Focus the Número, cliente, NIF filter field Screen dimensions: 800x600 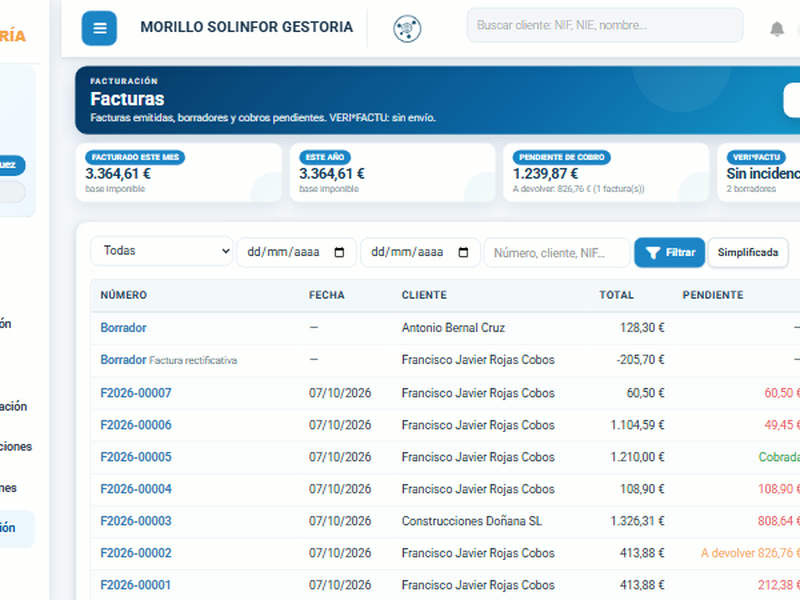coord(557,253)
